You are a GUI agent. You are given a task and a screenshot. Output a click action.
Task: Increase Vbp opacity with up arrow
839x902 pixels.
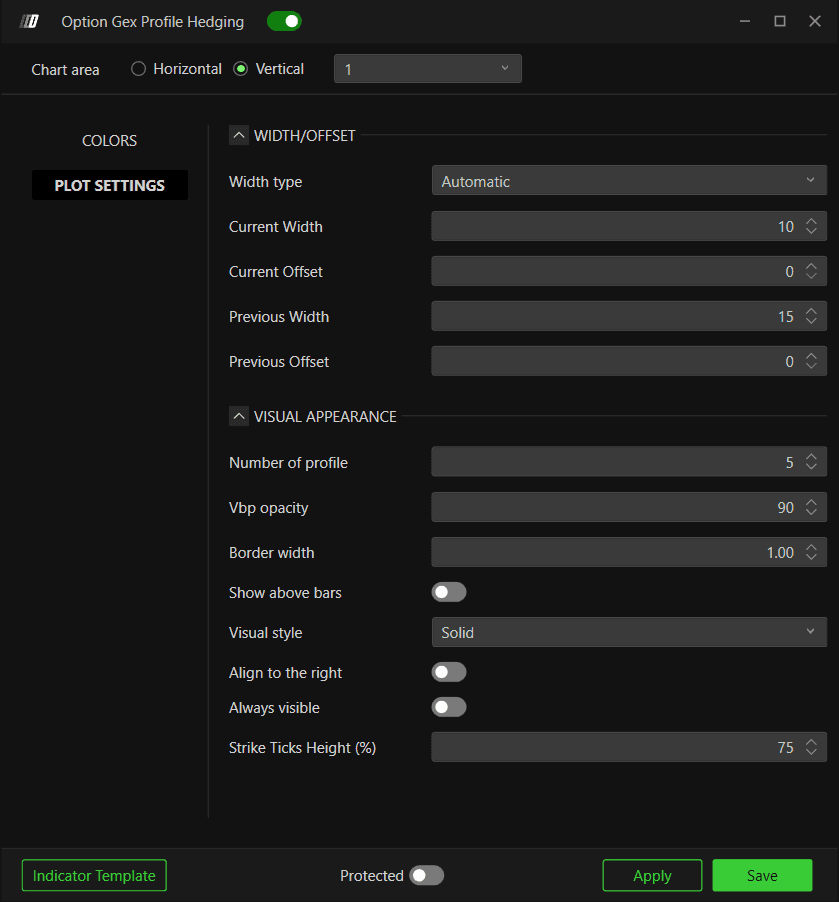click(811, 502)
